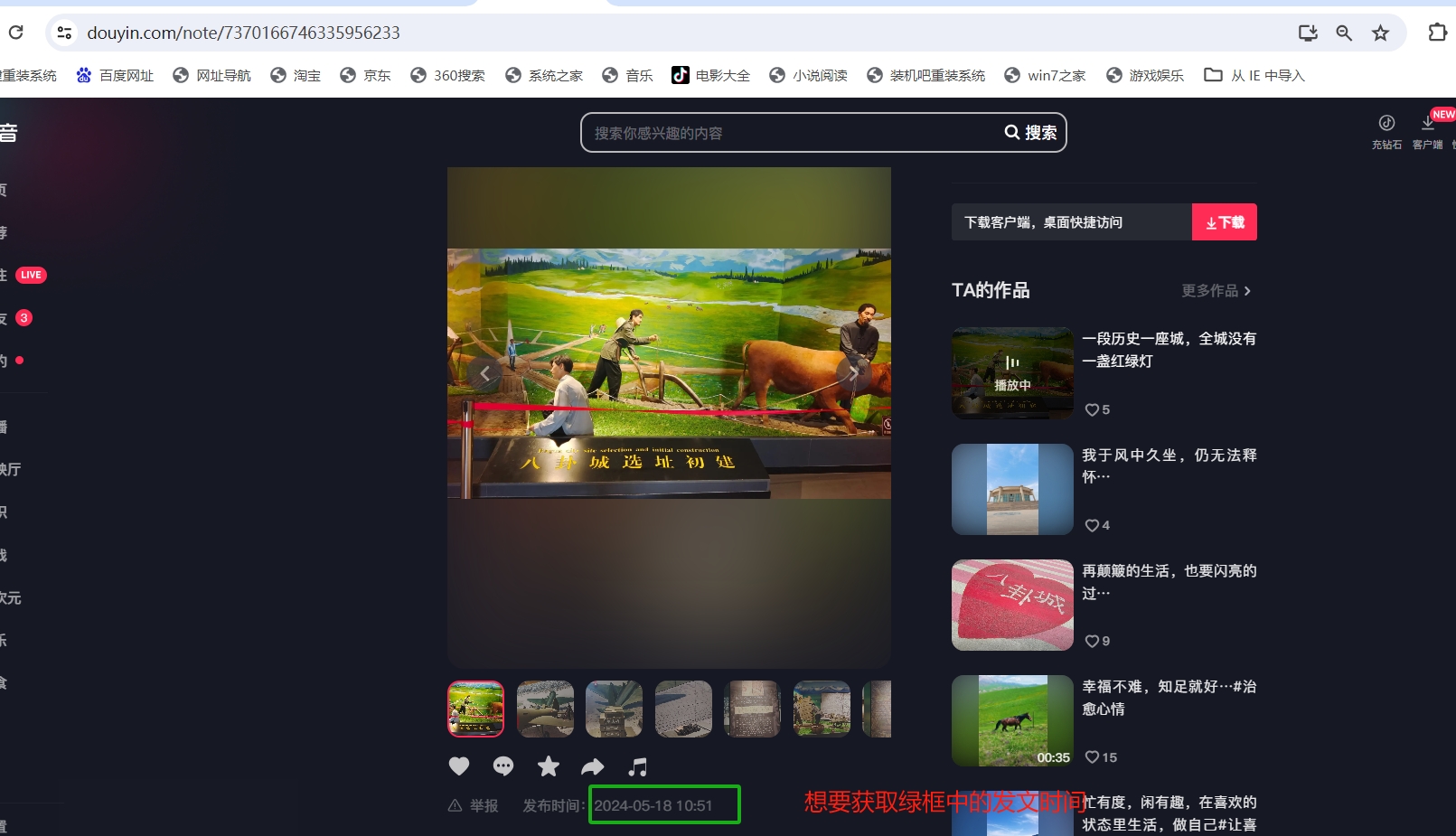Click the 下载客户端，桌面快捷访问 text

click(1043, 222)
